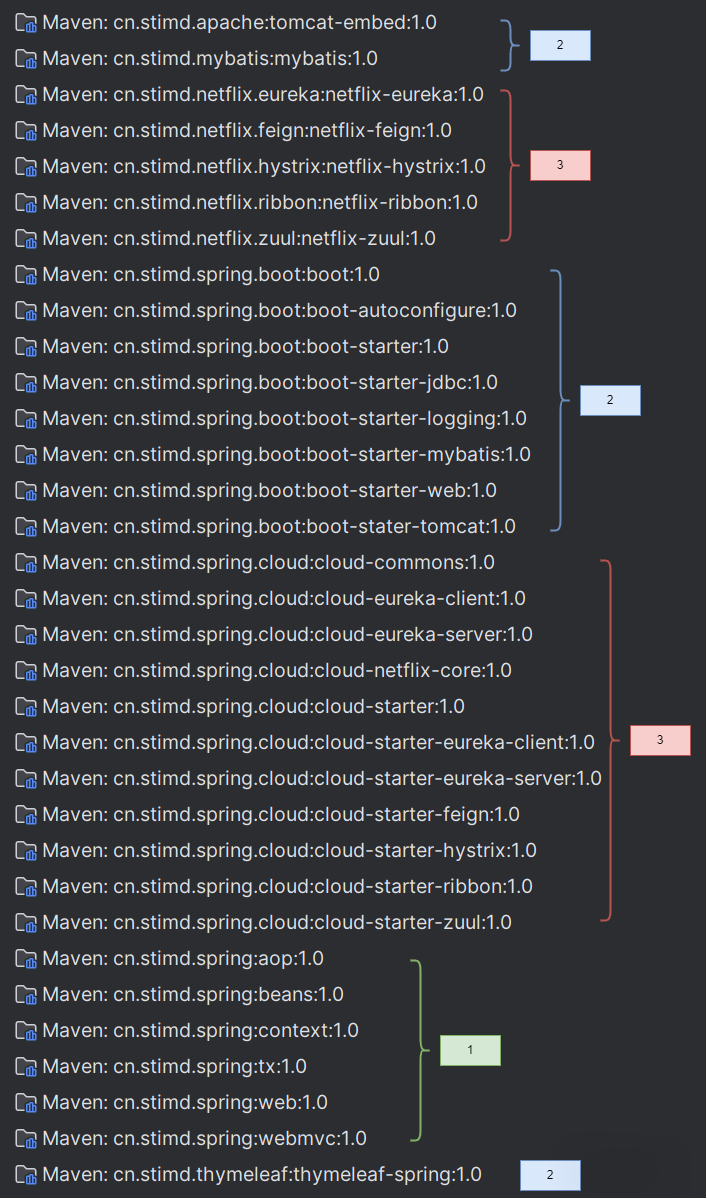Click the library icon beside tomcat-embed:1.0
Viewport: 707px width, 1199px height.
click(x=26, y=23)
